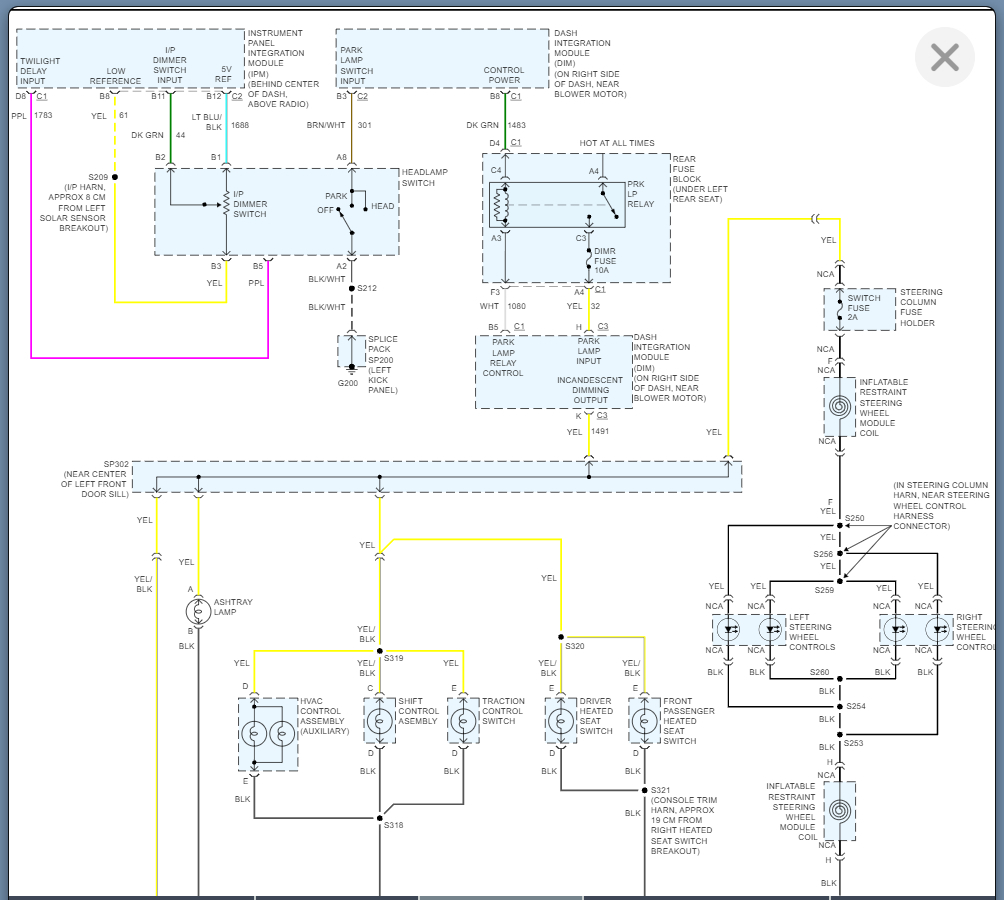
Task: Click the I/P Dimmer Switch resistor symbol
Action: point(226,205)
